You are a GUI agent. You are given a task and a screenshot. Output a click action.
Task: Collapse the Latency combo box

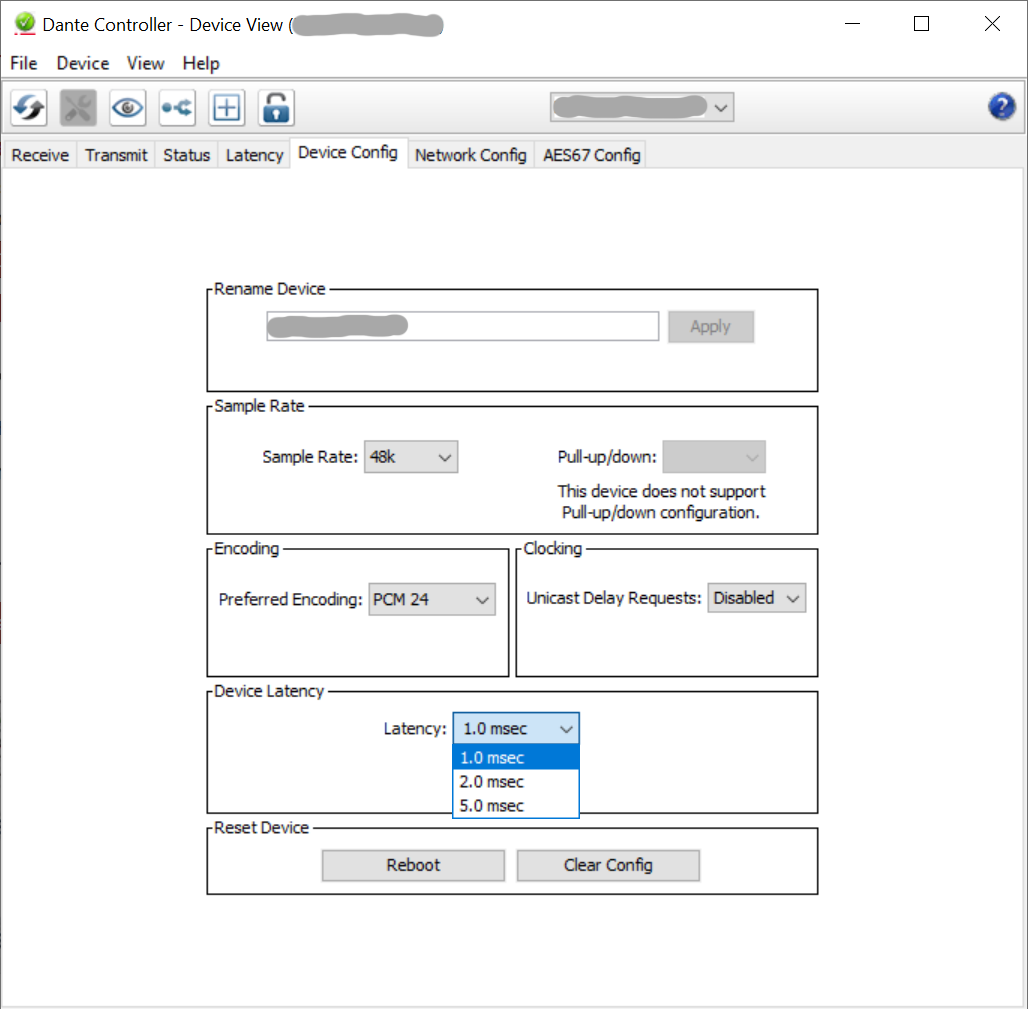516,728
